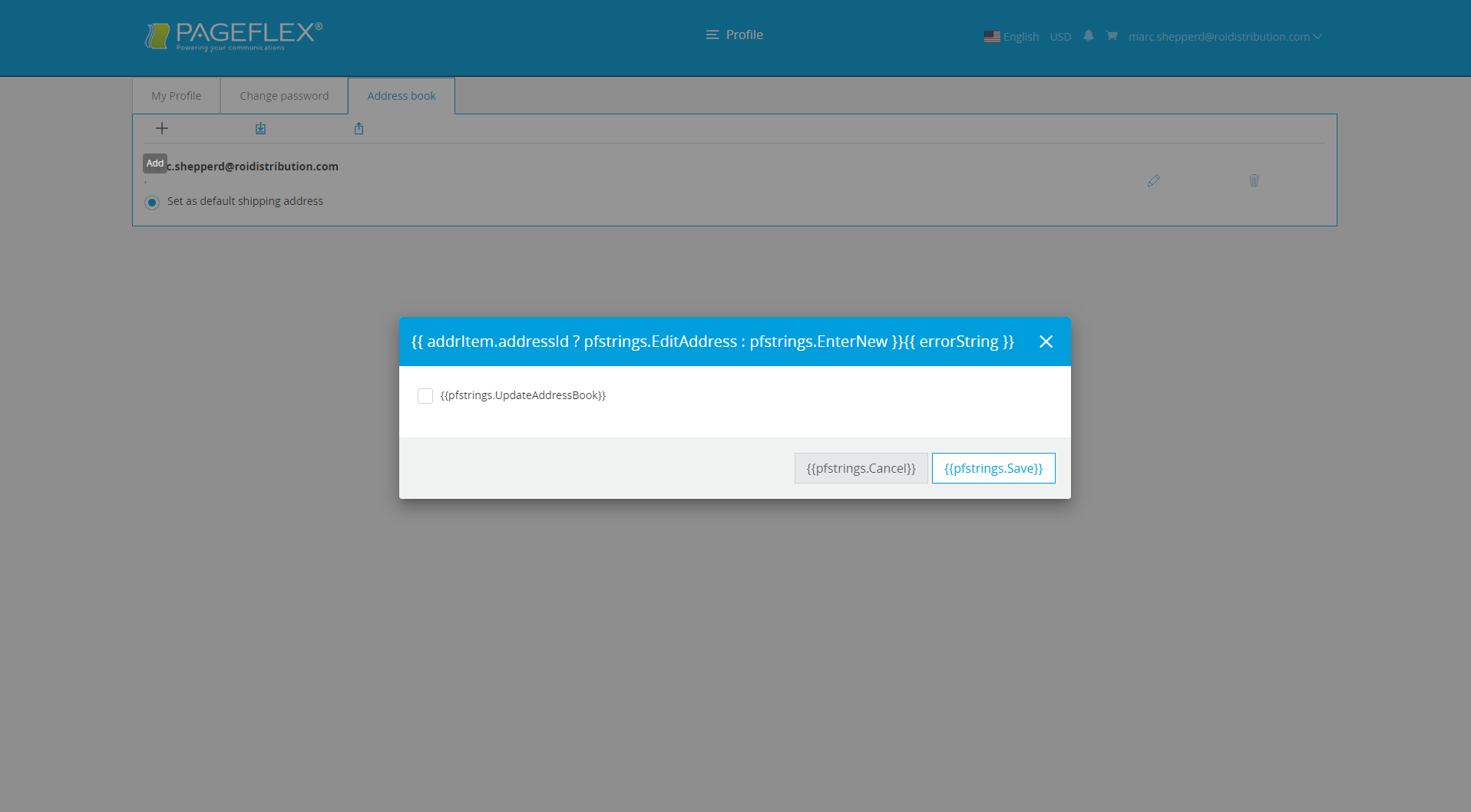
Task: Click the Pageflex logo
Action: 233,35
